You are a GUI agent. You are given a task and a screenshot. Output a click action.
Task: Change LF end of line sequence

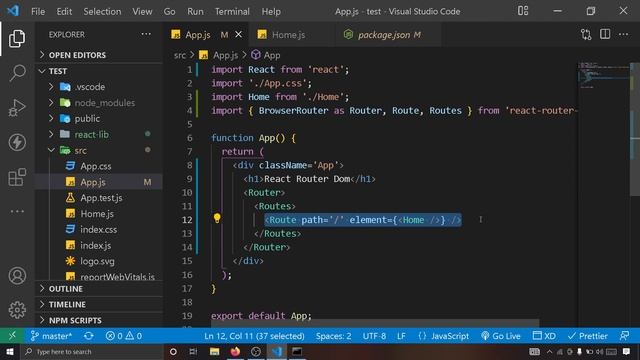coord(401,336)
